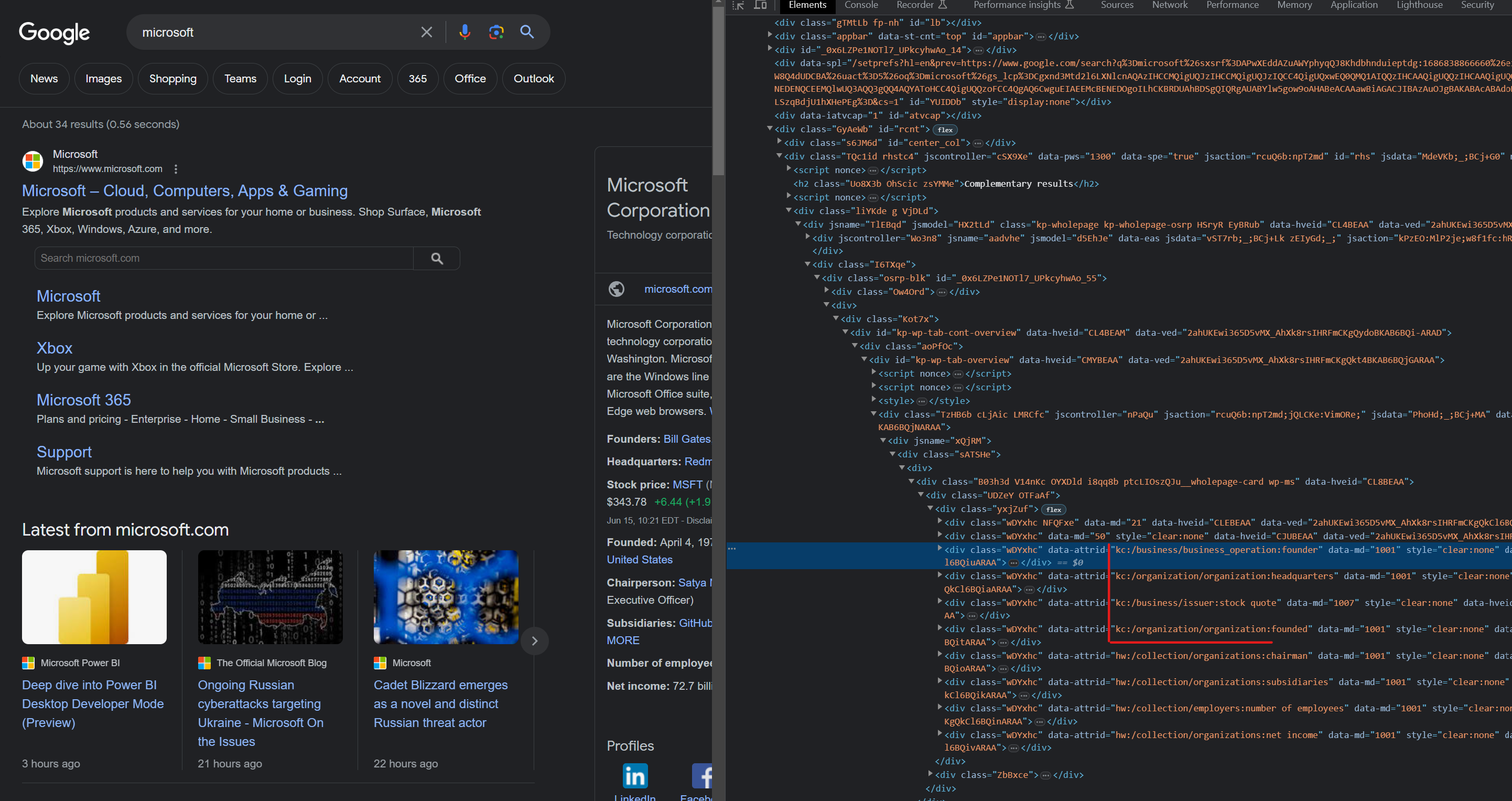Submit the 'Search microsoft.com' sitesearch icon
The width and height of the screenshot is (1512, 801).
click(x=436, y=258)
